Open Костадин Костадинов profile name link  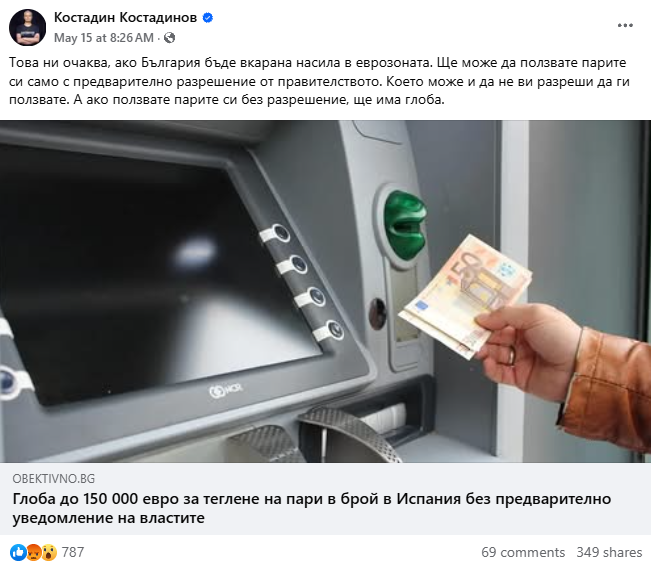pyautogui.click(x=125, y=17)
